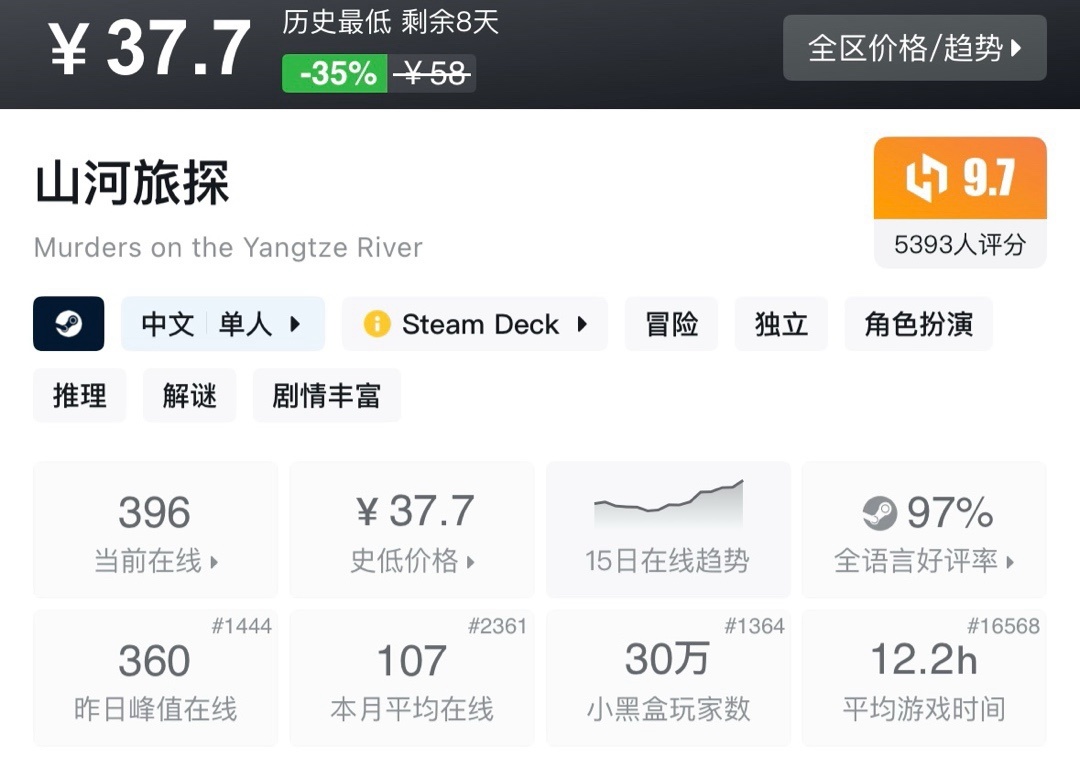Select the 剧情丰富 story-rich tag
Viewport: 1080px width, 757px height.
[326, 395]
